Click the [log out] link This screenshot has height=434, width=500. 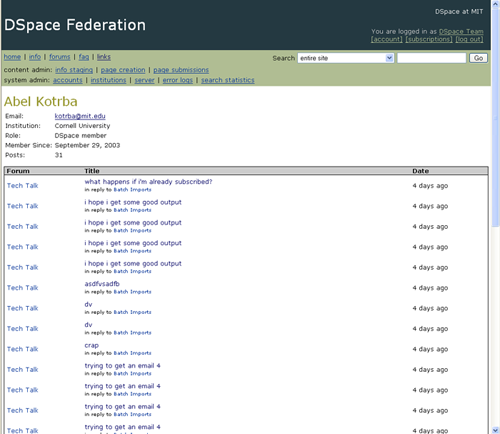pos(469,39)
